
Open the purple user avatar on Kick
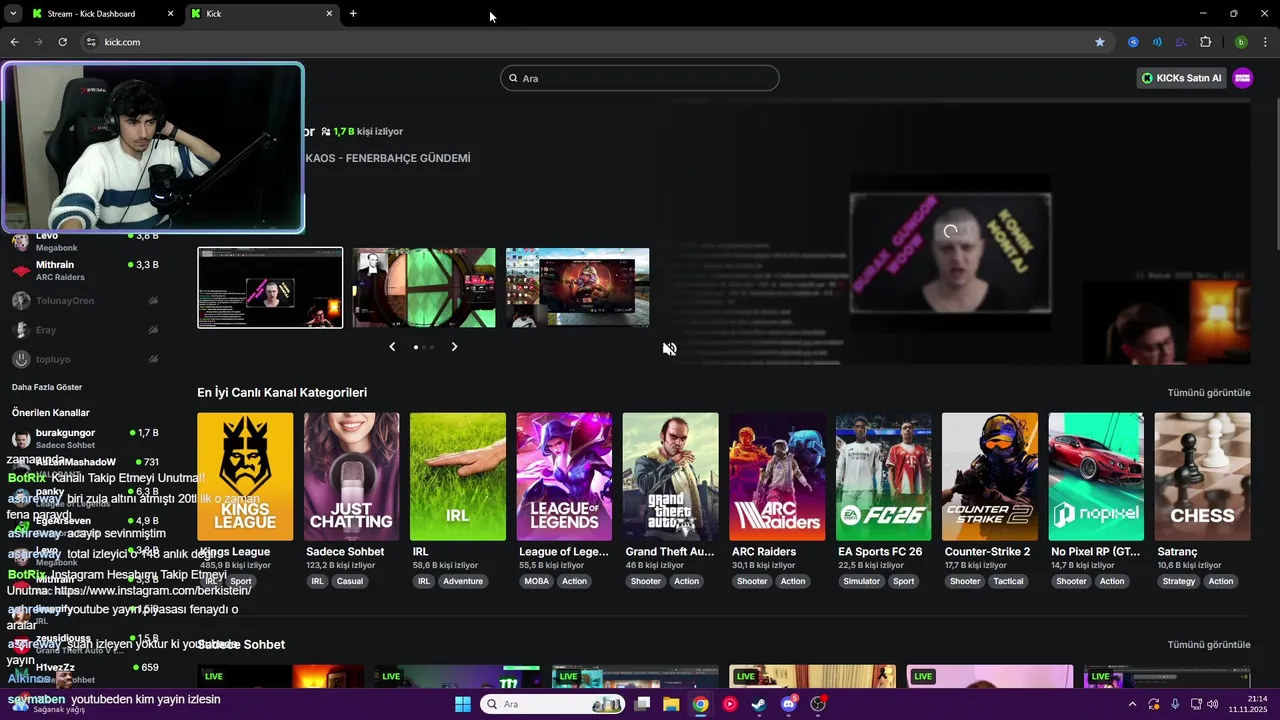(x=1243, y=78)
